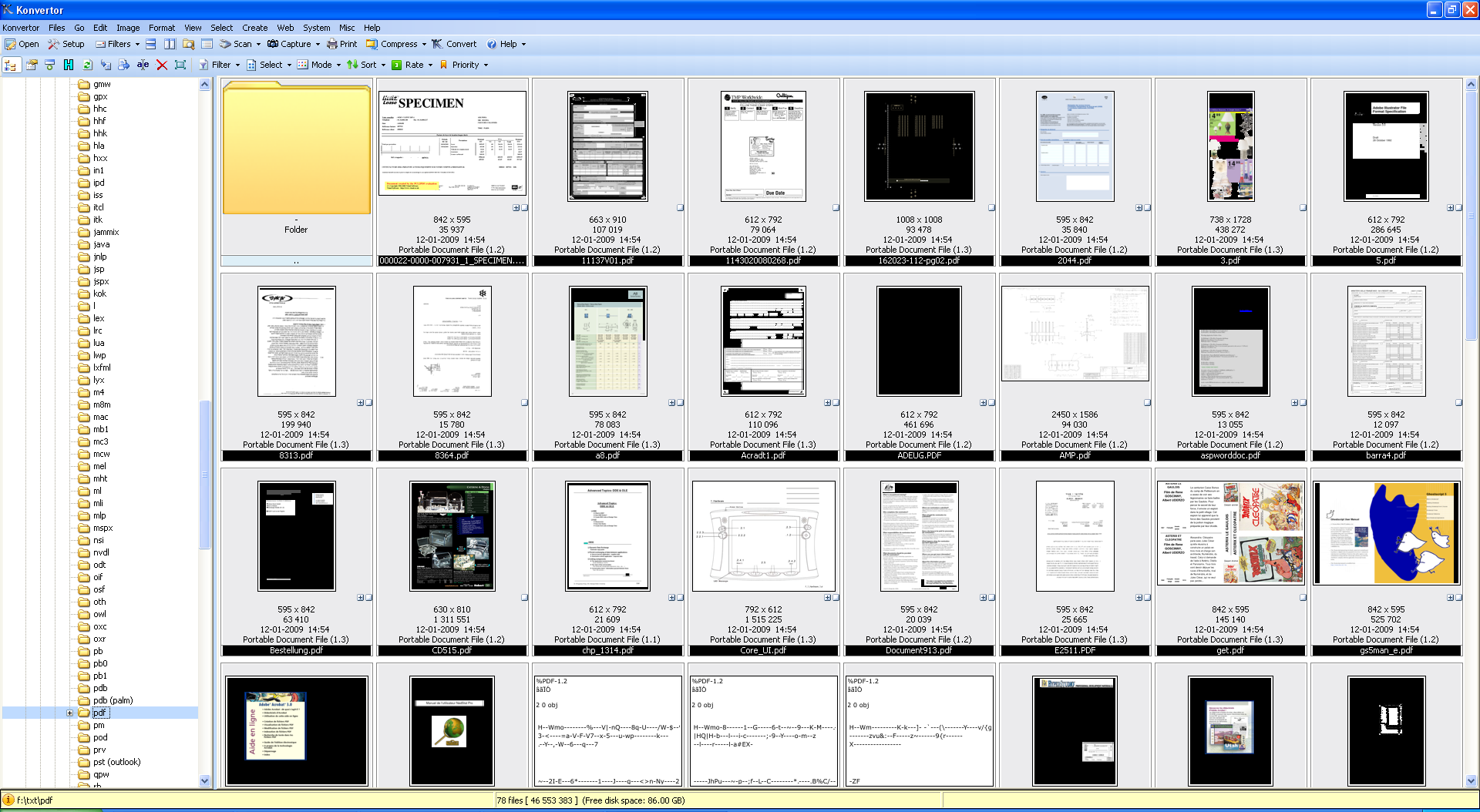
Task: Click the small square icon on CD515.pdf
Action: pos(524,597)
